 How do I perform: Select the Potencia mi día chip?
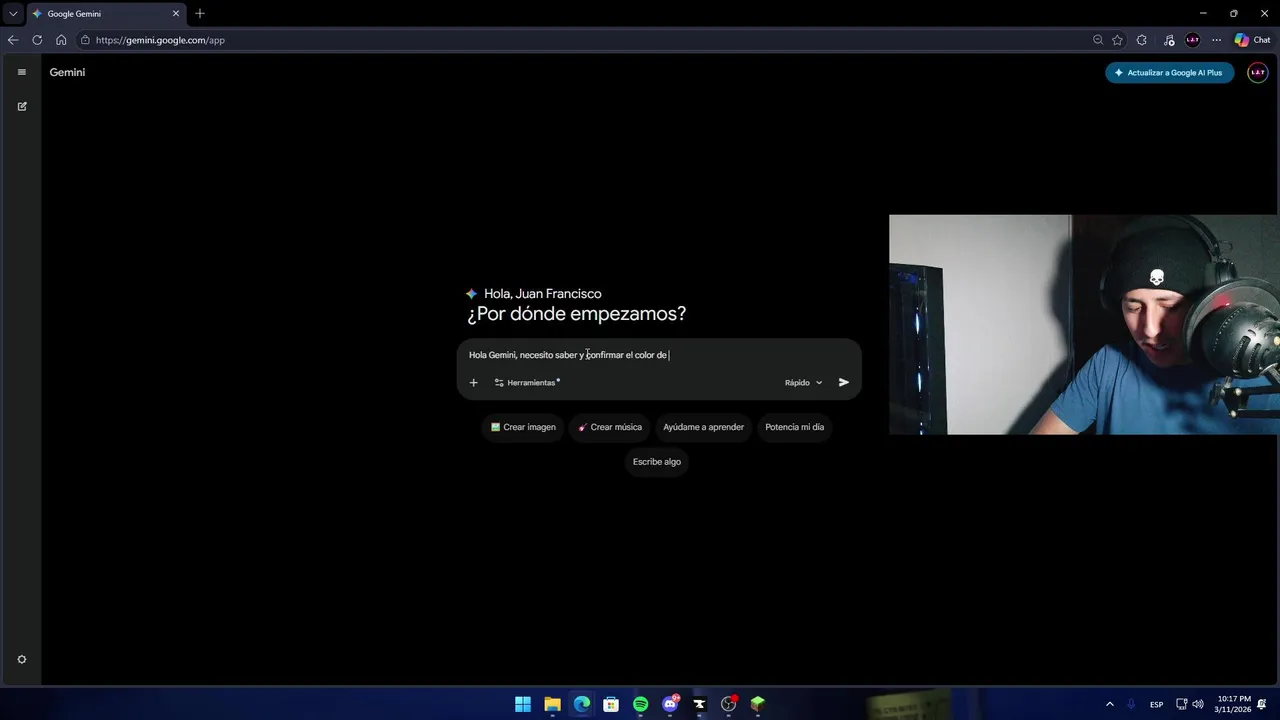pyautogui.click(x=795, y=427)
